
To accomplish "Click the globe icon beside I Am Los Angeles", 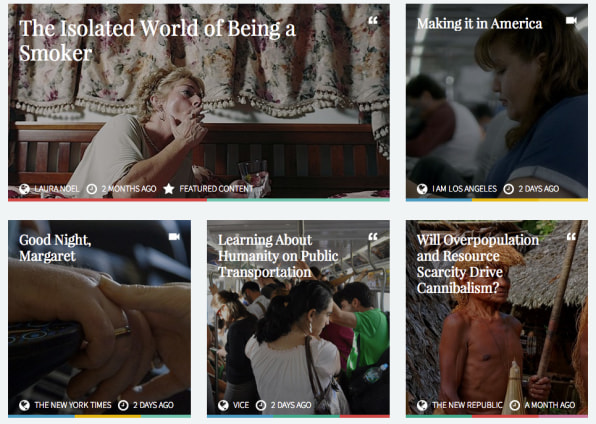I will [422, 189].
